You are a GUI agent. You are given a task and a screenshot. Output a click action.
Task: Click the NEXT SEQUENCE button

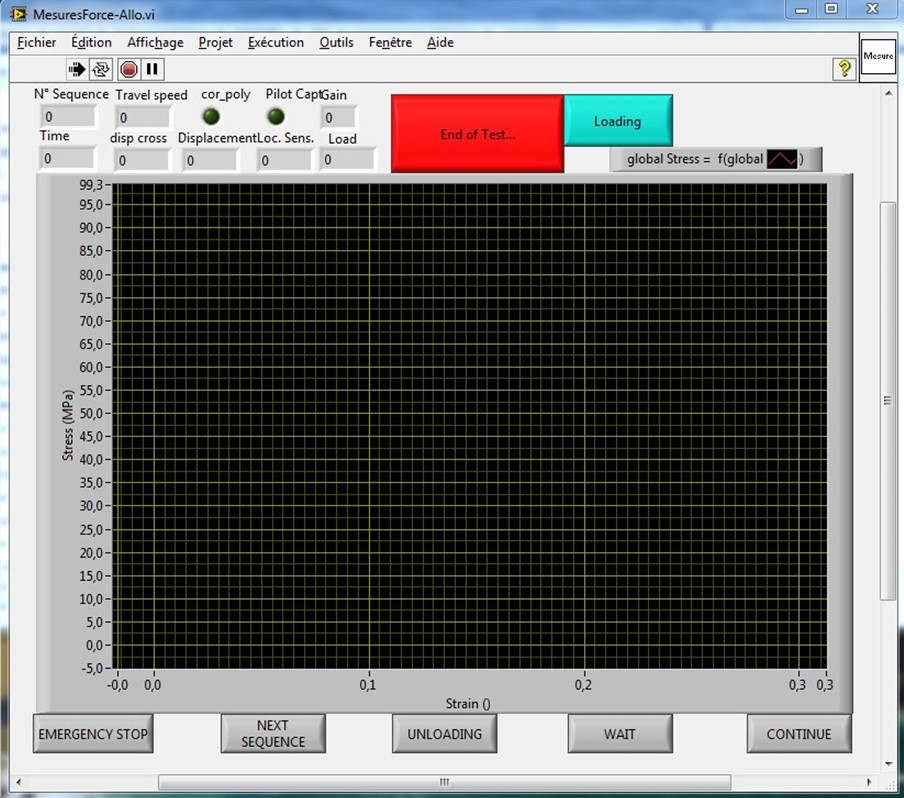(273, 733)
